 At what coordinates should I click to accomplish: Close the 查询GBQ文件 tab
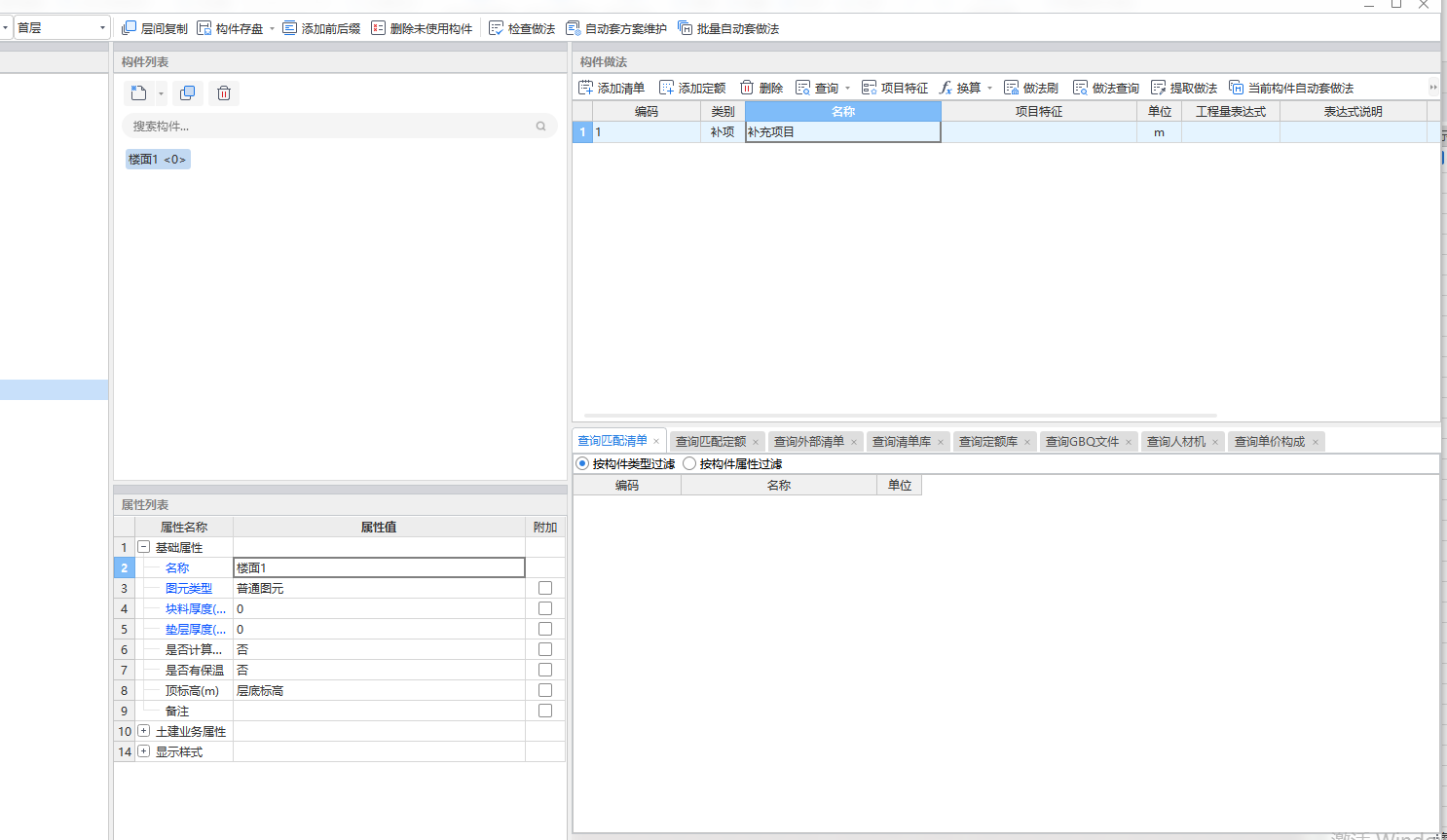point(1129,442)
